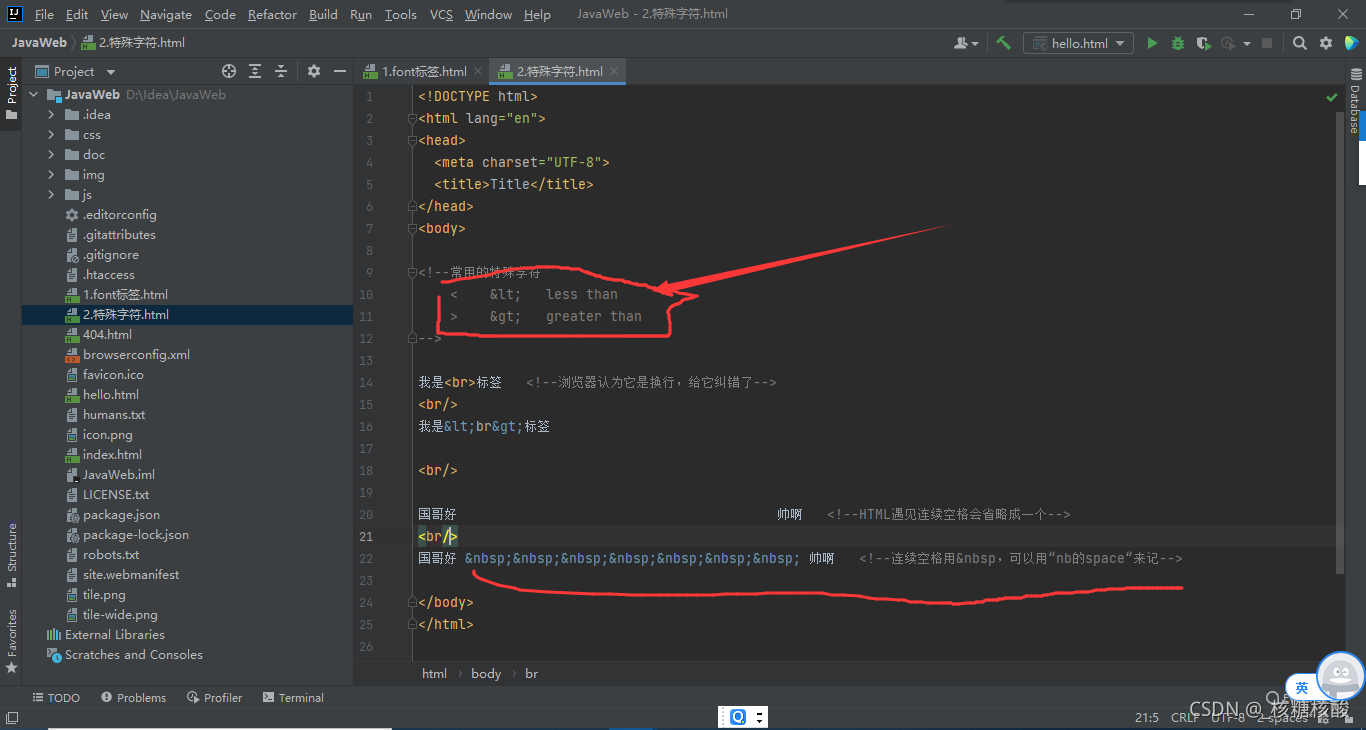Hide the Project panel with minus icon
The height and width of the screenshot is (730, 1366).
pyautogui.click(x=340, y=71)
